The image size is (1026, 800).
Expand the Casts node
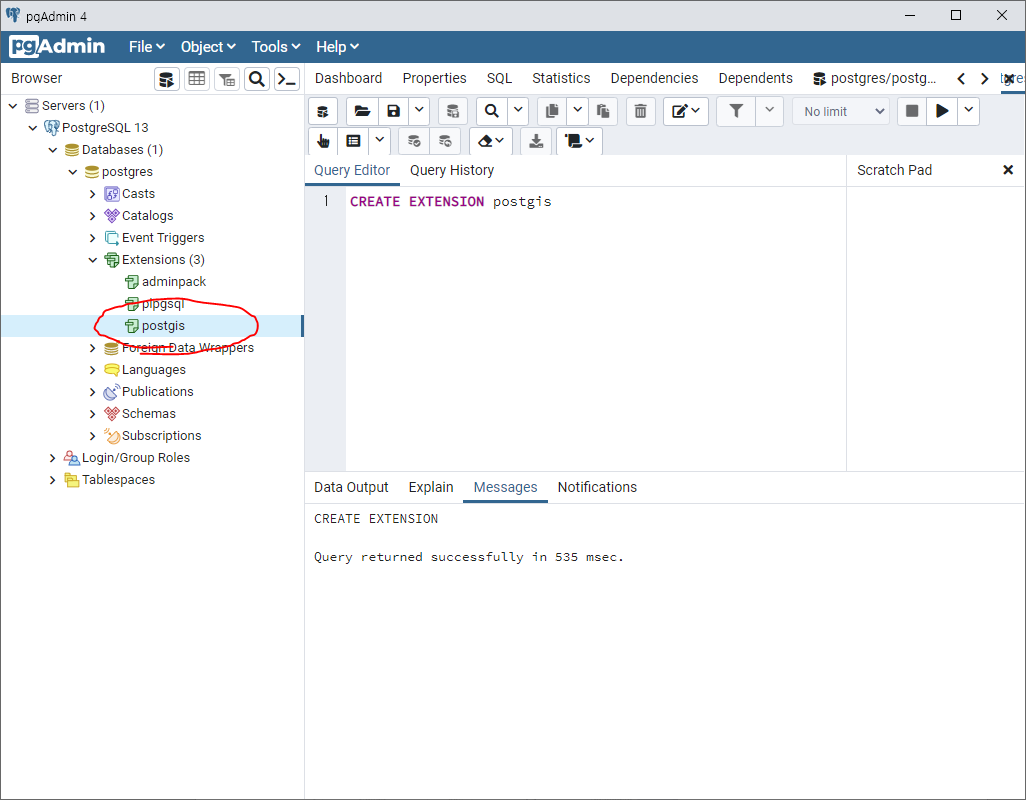pyautogui.click(x=92, y=194)
